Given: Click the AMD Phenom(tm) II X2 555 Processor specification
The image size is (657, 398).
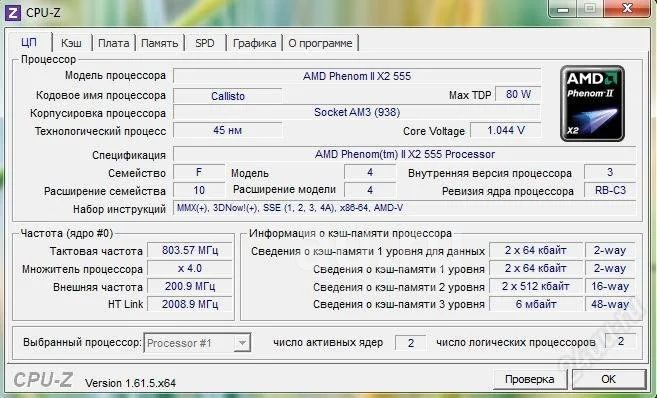Looking at the screenshot, I should click(x=405, y=154).
